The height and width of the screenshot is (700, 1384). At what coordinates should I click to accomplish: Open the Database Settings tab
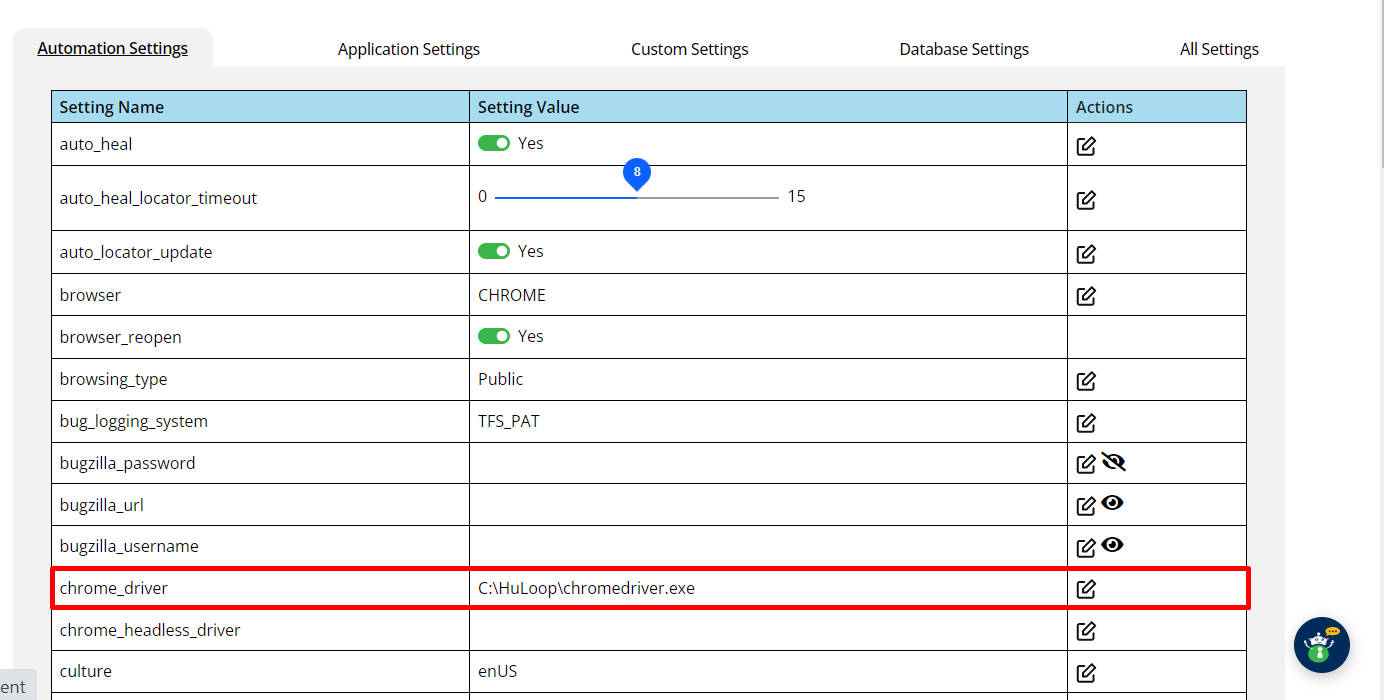click(963, 49)
